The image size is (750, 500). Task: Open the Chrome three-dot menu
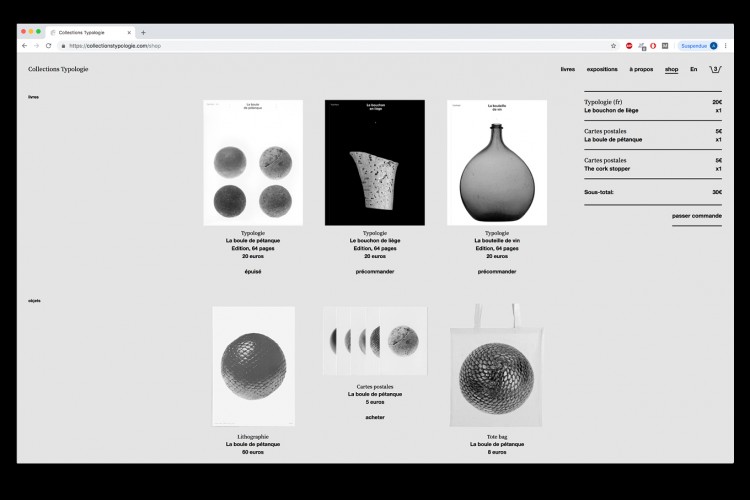(726, 46)
